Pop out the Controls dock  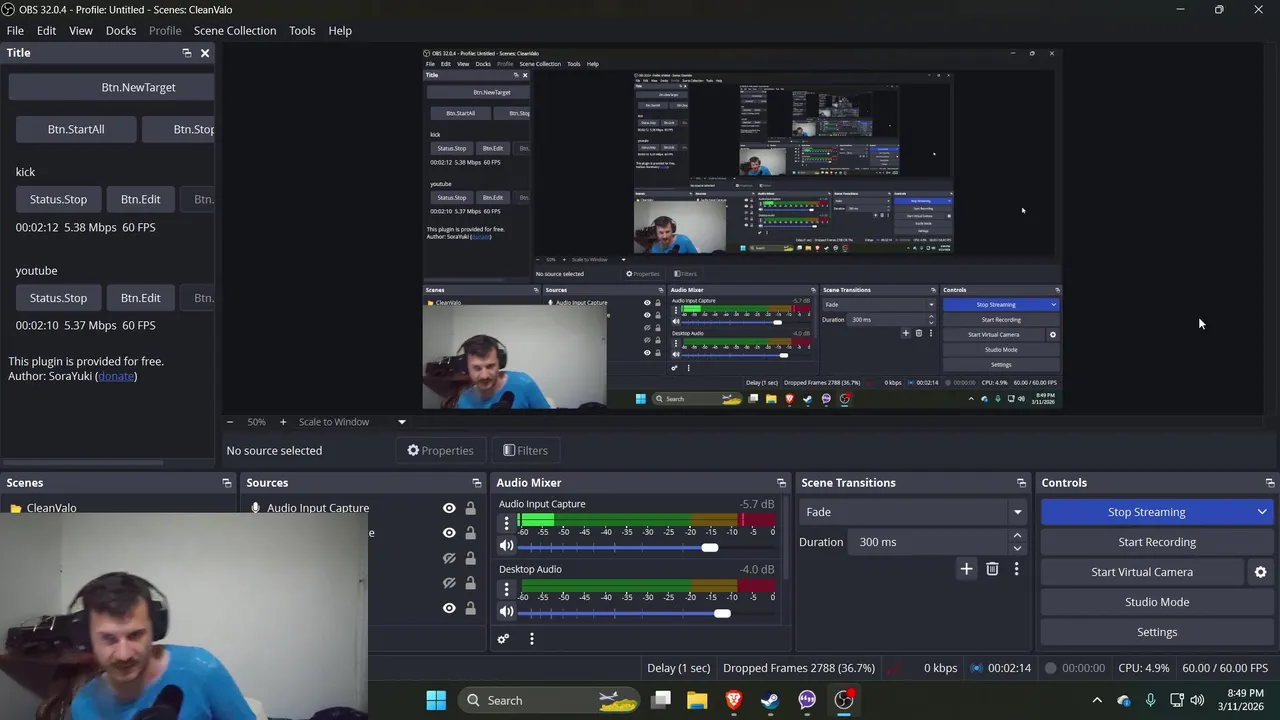coord(1270,483)
